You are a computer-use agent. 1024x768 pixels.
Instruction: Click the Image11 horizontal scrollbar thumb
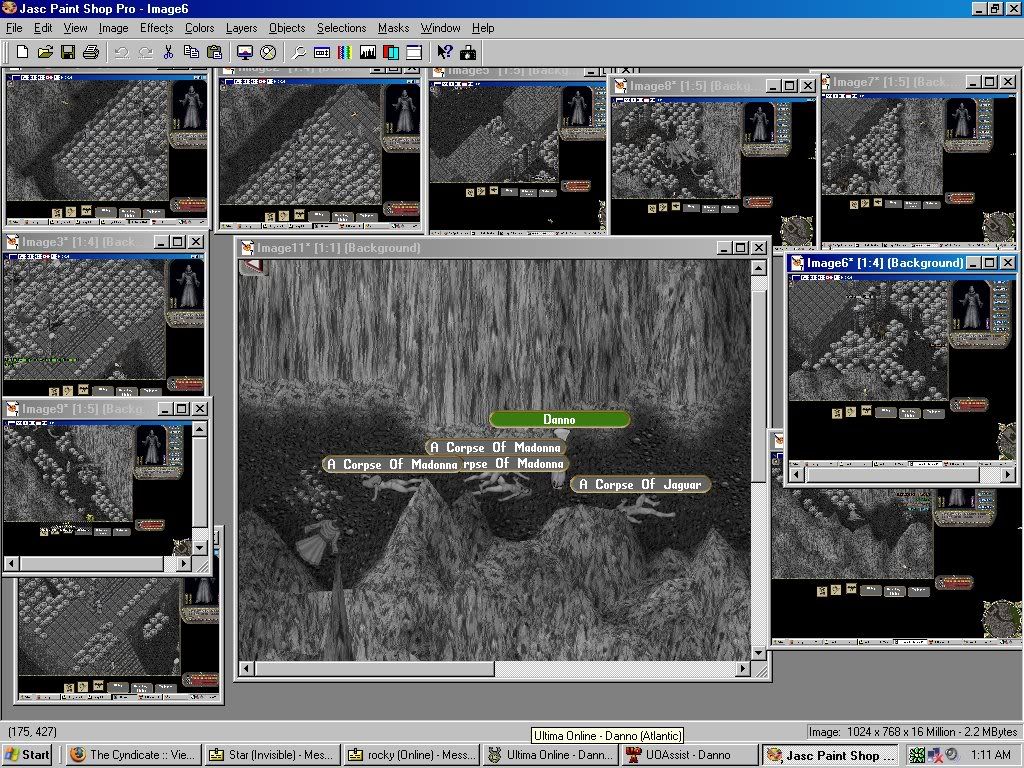[x=374, y=669]
